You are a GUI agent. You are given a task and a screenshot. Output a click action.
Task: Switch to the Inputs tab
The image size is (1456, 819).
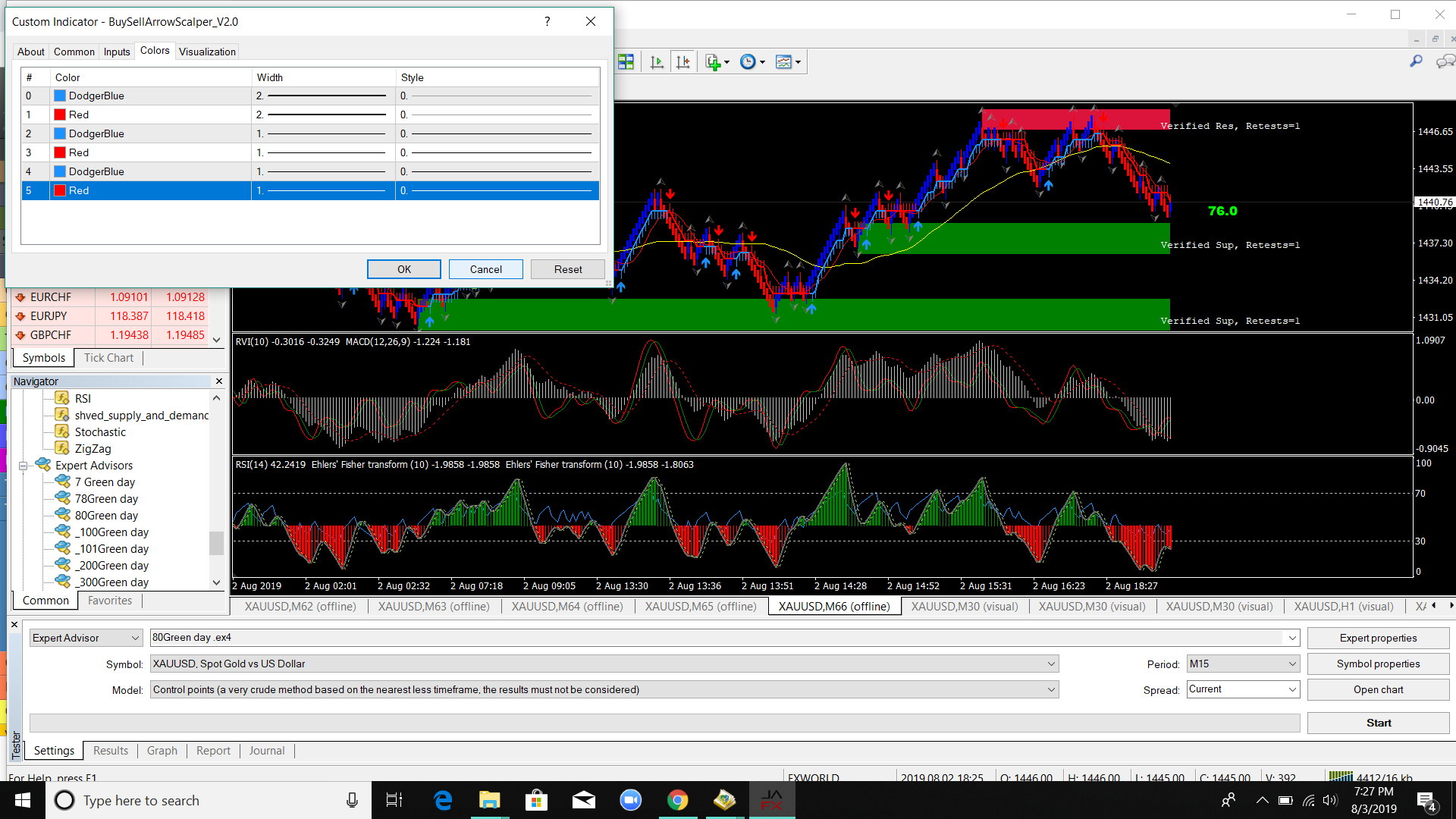[x=117, y=52]
